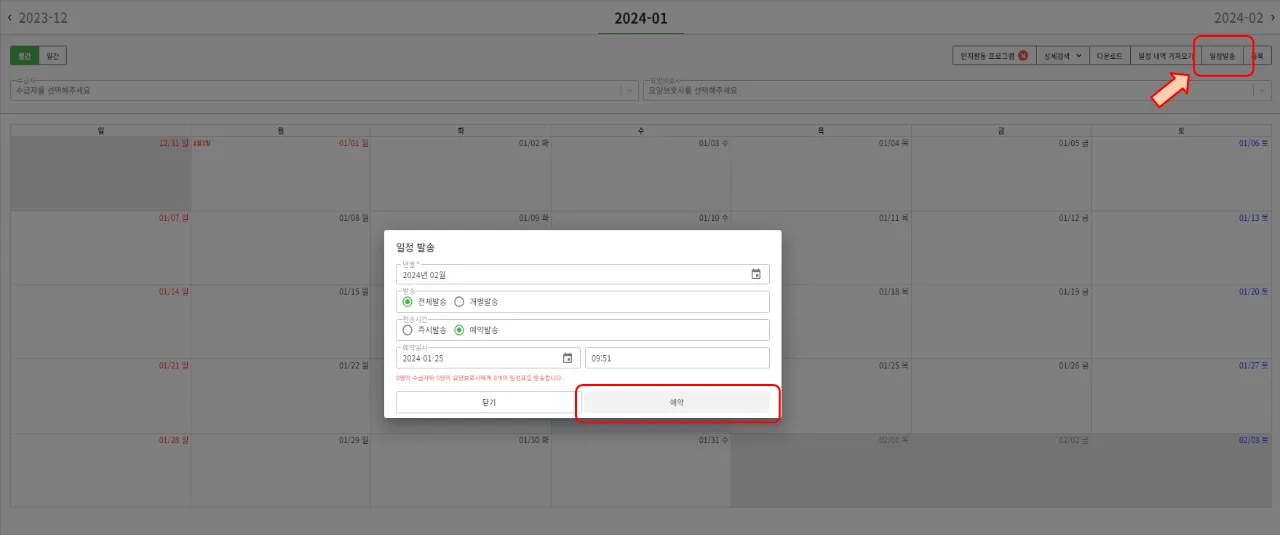1280x535 pixels.
Task: Click 일정 내역 가져오기 button
Action: pos(1165,56)
